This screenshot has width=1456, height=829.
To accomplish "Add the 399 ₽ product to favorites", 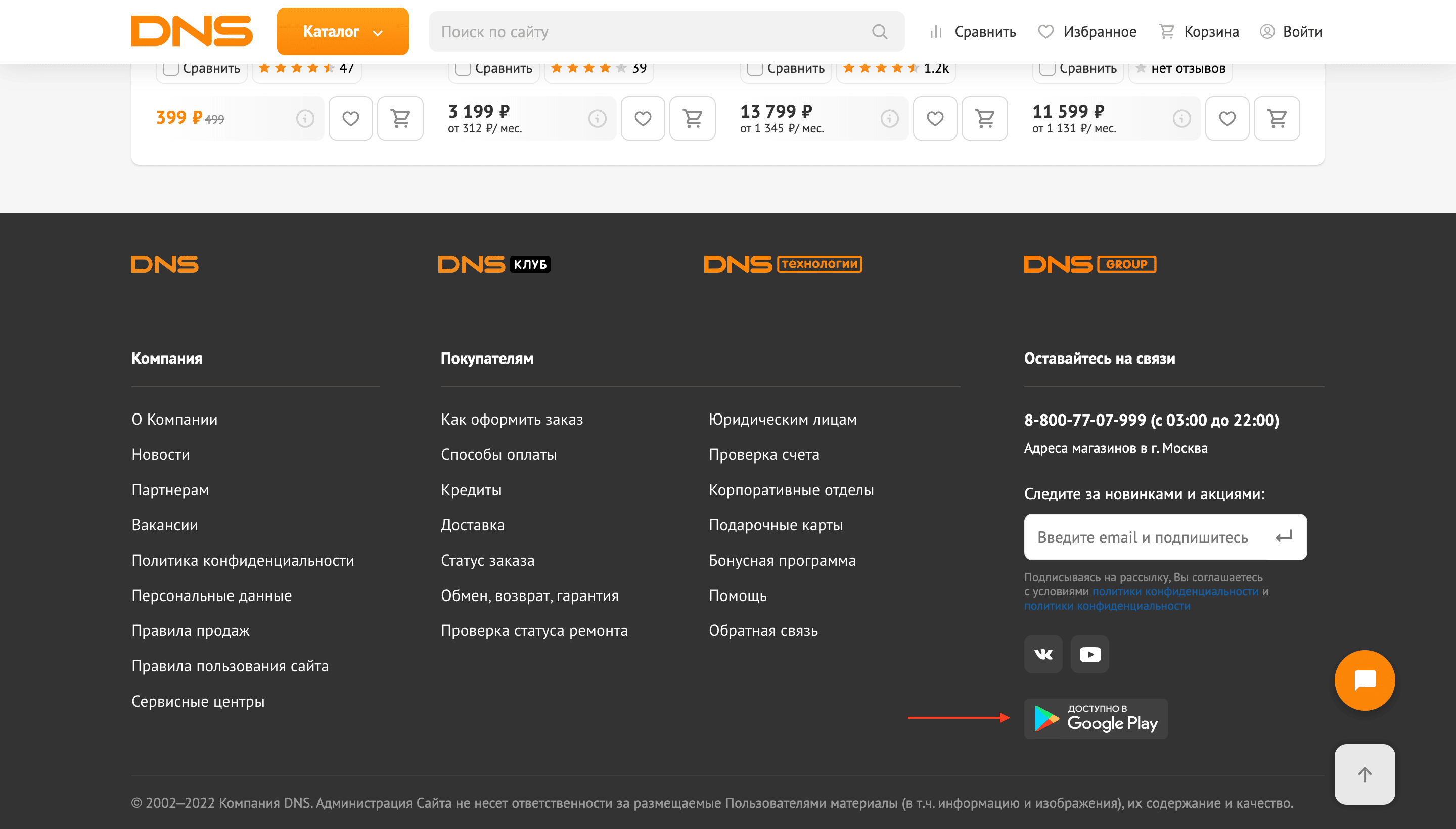I will pos(350,118).
